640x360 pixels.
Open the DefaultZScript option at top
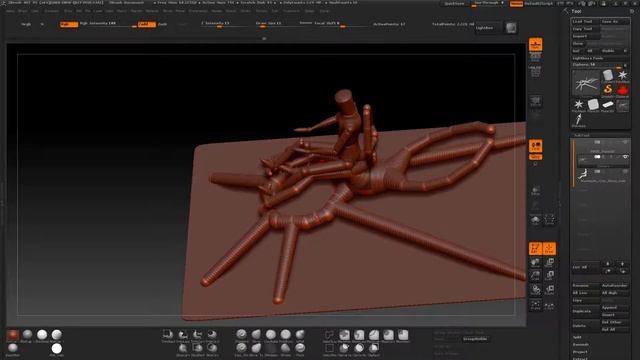tap(539, 4)
